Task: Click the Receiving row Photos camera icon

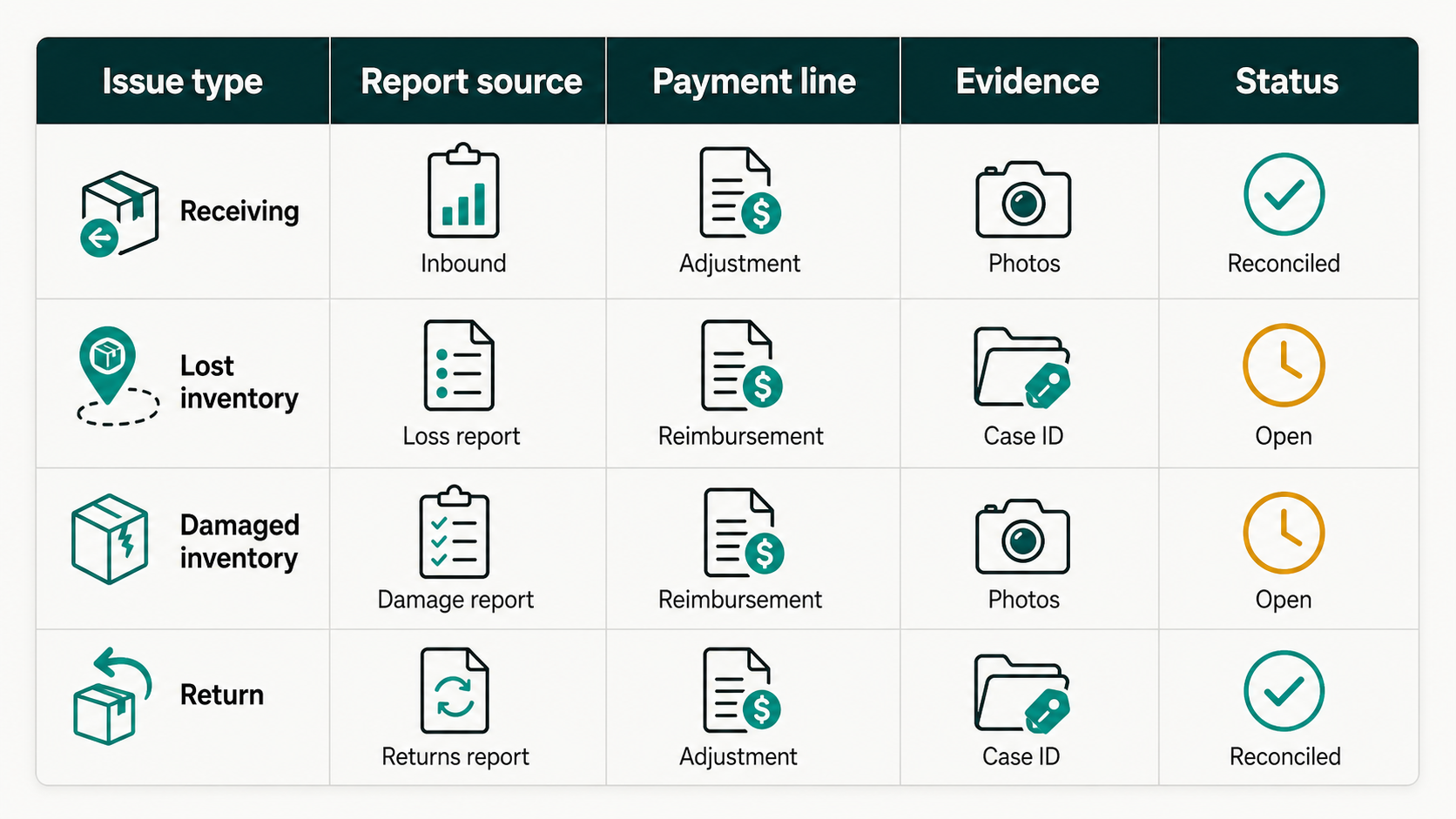Action: [1023, 199]
